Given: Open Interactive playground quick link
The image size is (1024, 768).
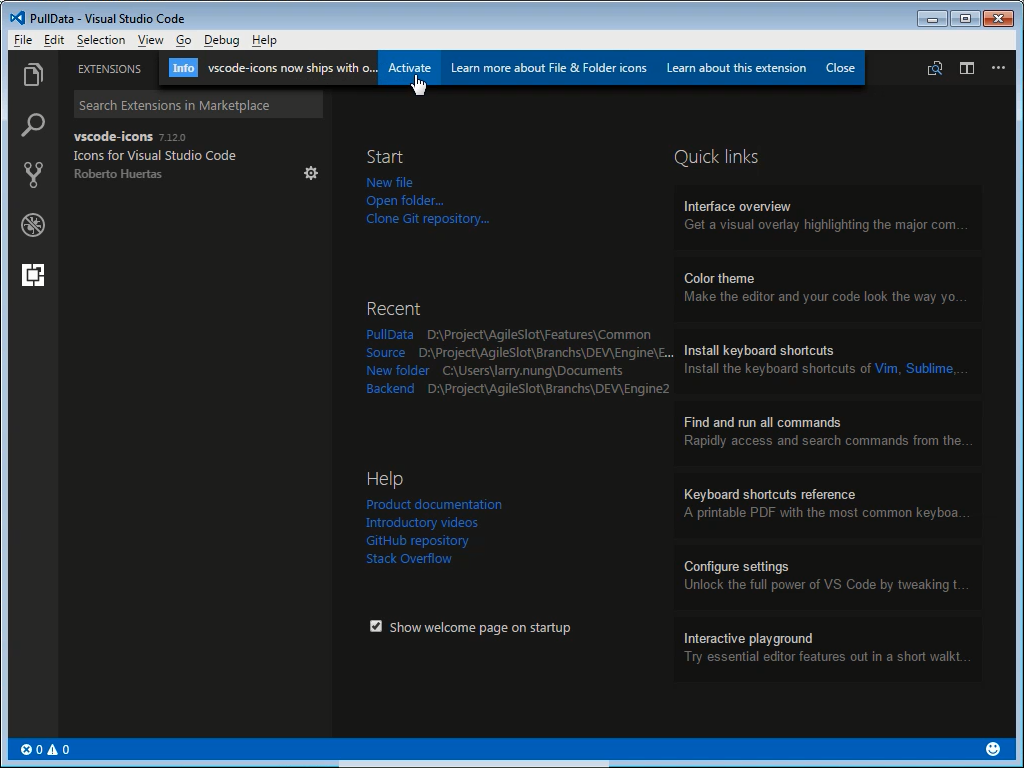Looking at the screenshot, I should pyautogui.click(x=827, y=648).
